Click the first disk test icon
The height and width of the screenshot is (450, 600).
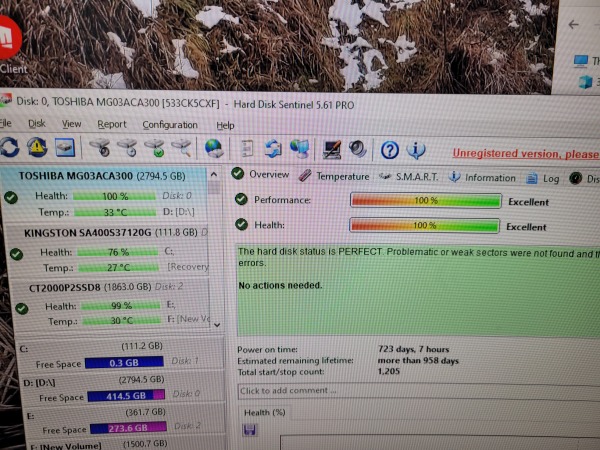tap(100, 148)
